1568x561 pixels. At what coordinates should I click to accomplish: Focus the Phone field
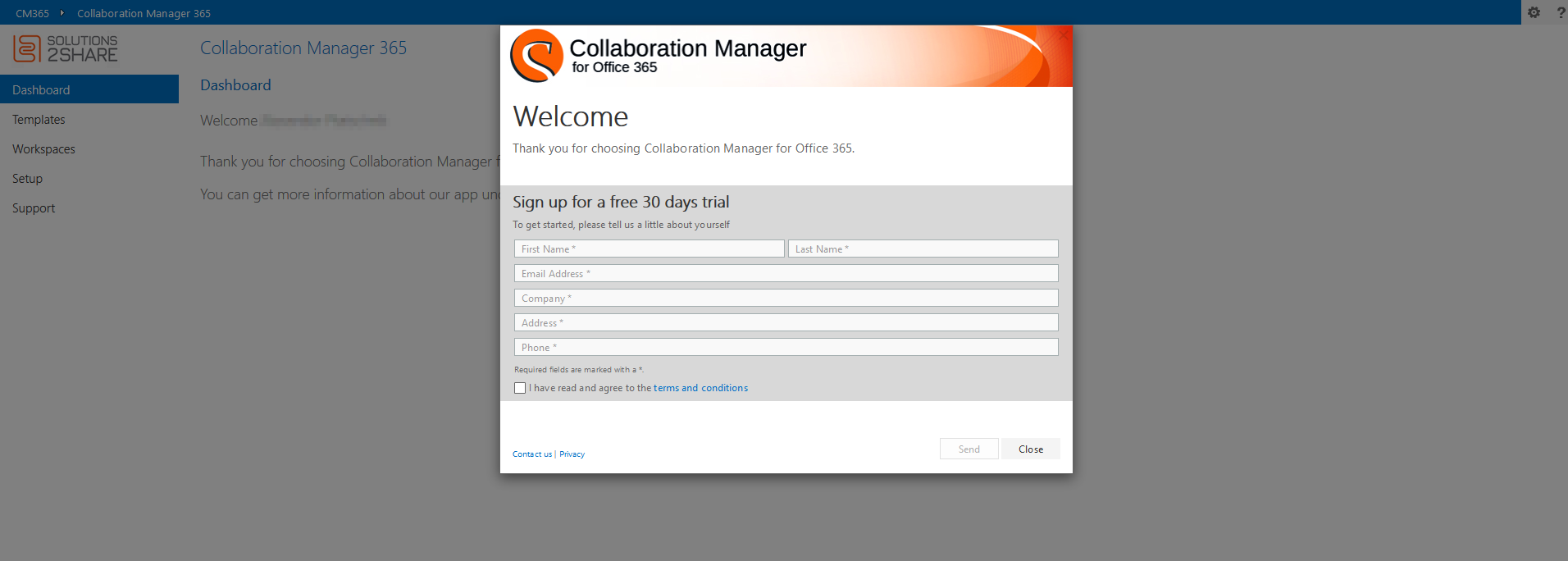coord(786,347)
